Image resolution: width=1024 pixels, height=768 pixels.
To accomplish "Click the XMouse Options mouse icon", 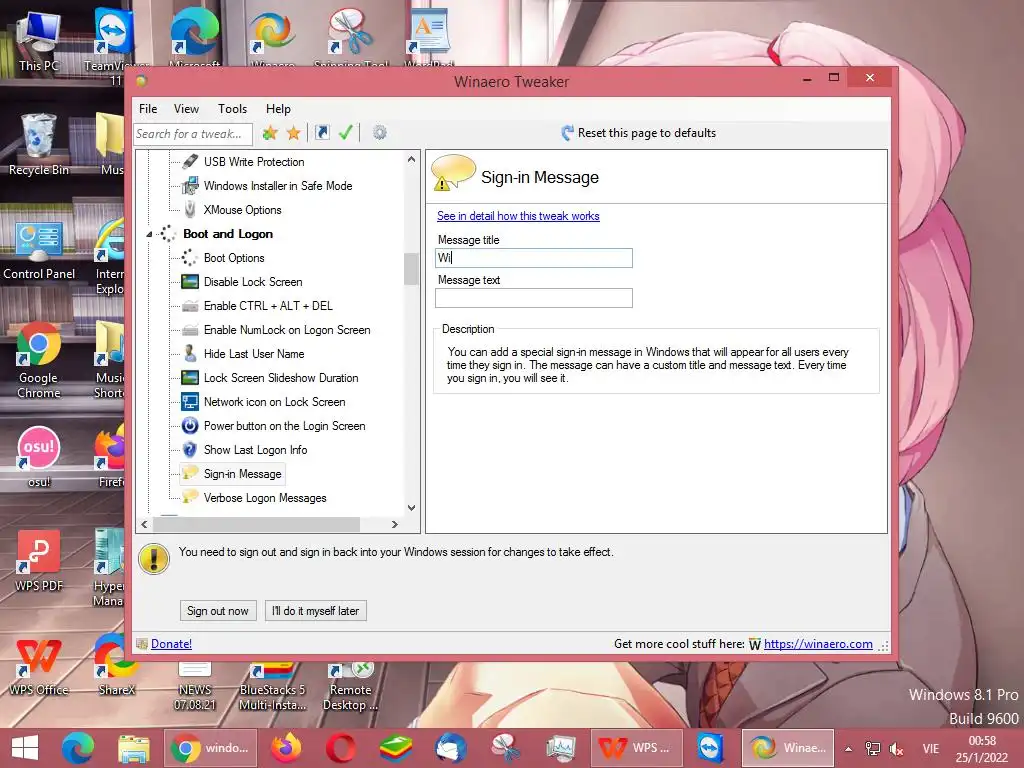I will (x=190, y=210).
